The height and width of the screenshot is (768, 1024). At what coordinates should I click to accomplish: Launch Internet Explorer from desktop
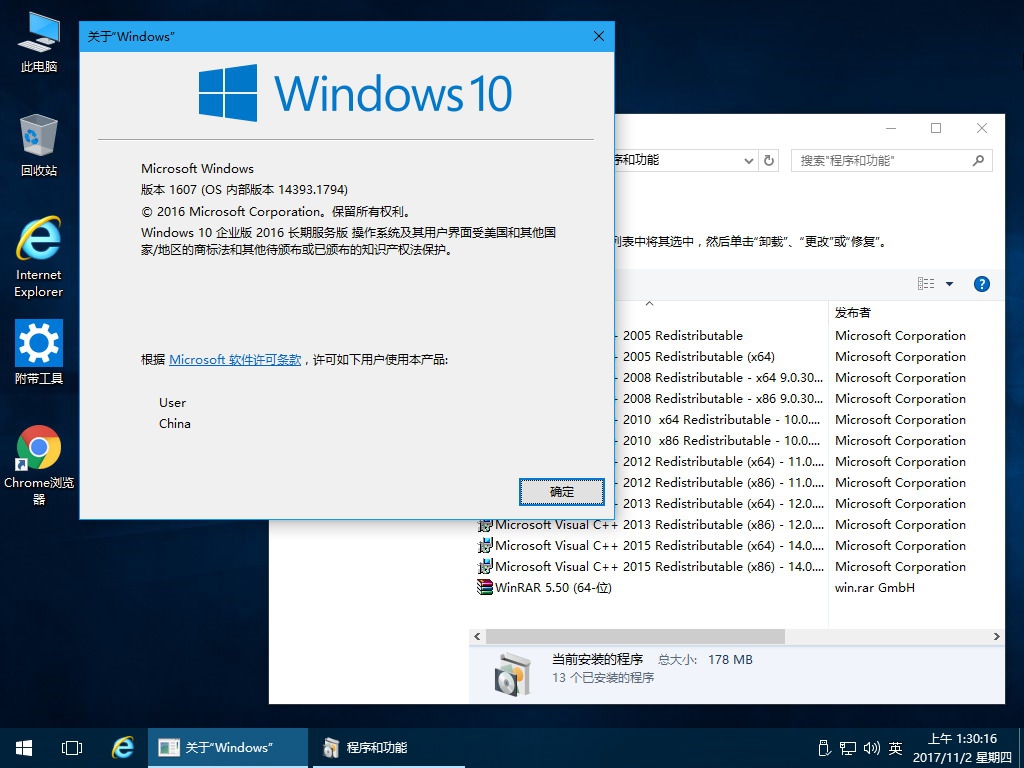point(39,257)
